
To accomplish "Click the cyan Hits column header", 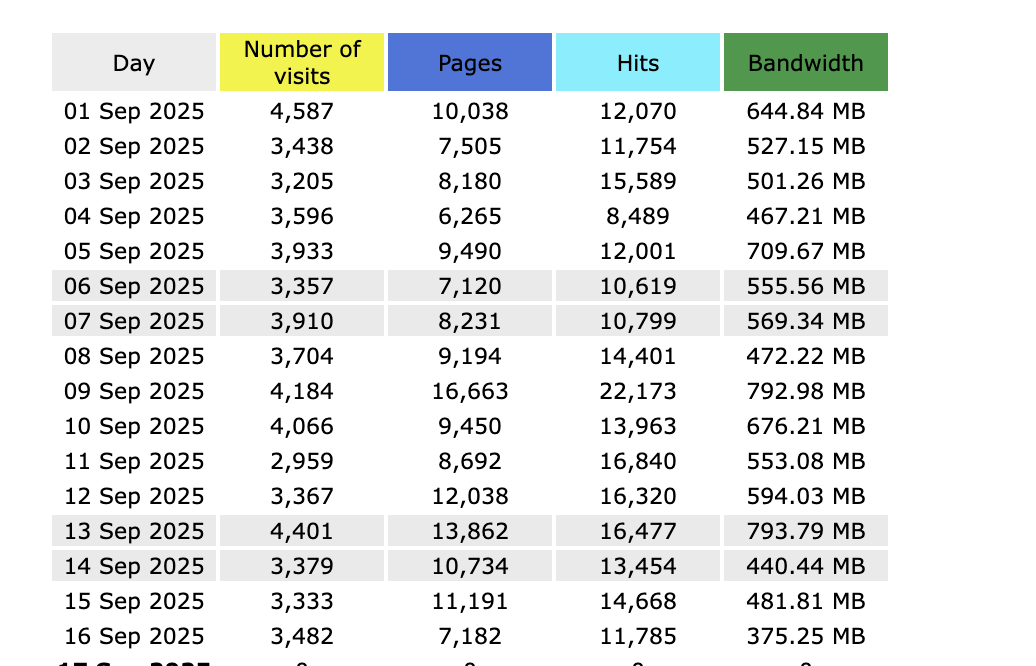I will pos(638,63).
